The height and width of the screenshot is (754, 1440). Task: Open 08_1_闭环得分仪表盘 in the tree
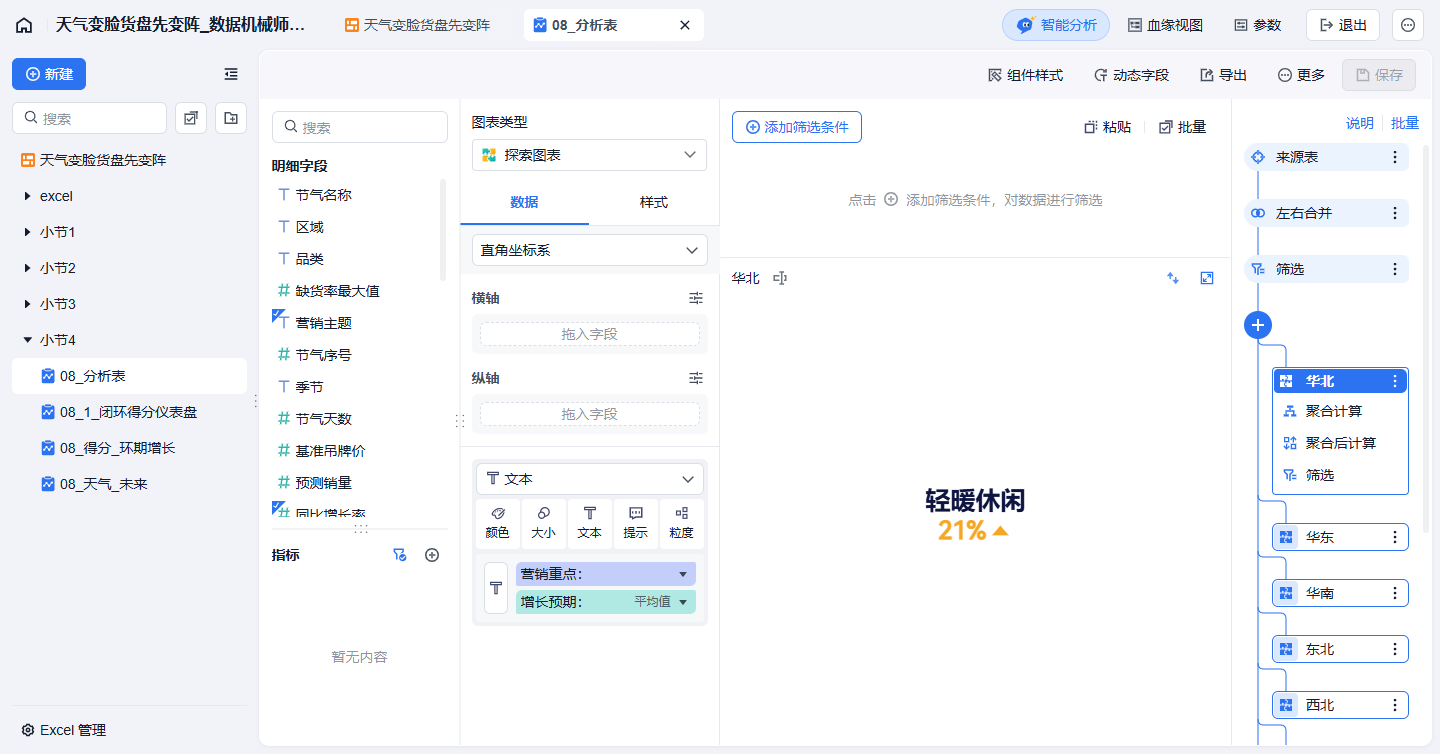coord(129,412)
